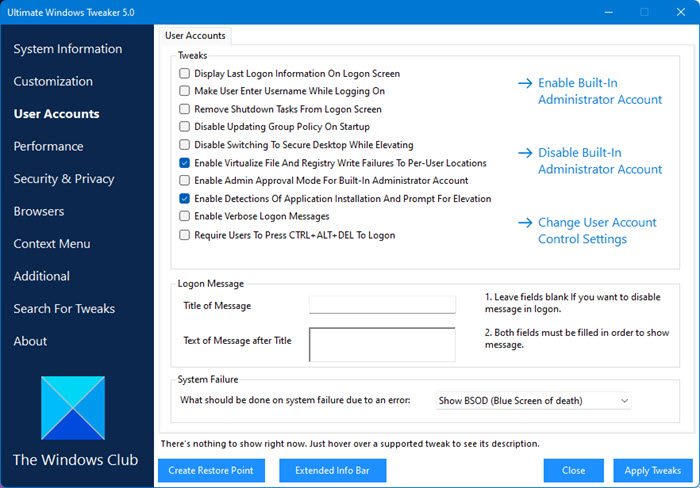This screenshot has height=488, width=700.
Task: Select the User Accounts tab
Action: point(195,35)
